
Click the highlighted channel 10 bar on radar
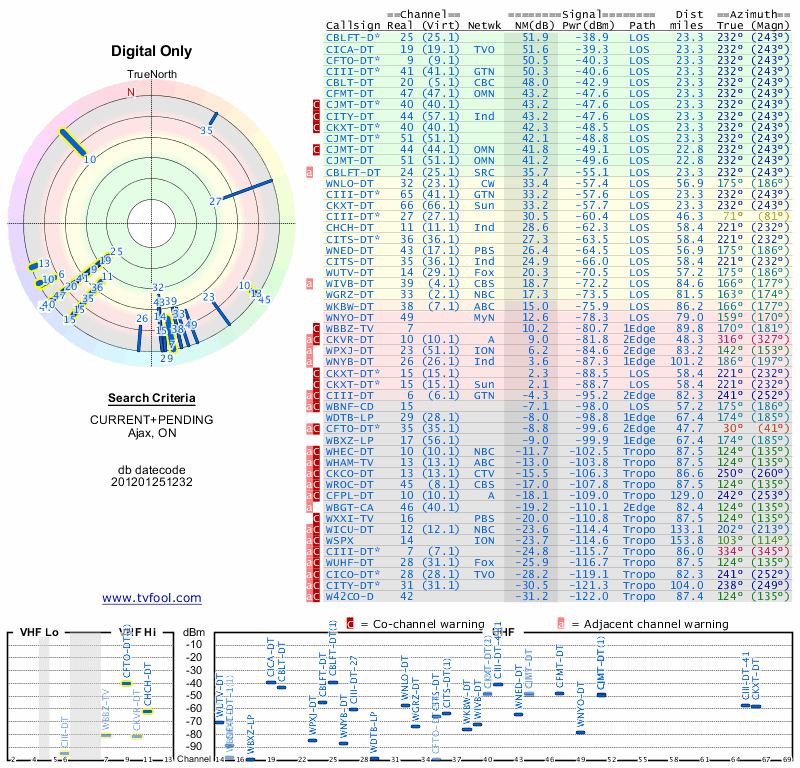click(77, 145)
